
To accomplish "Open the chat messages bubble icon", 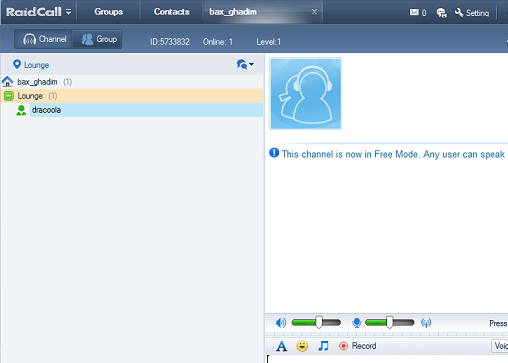I will click(441, 13).
